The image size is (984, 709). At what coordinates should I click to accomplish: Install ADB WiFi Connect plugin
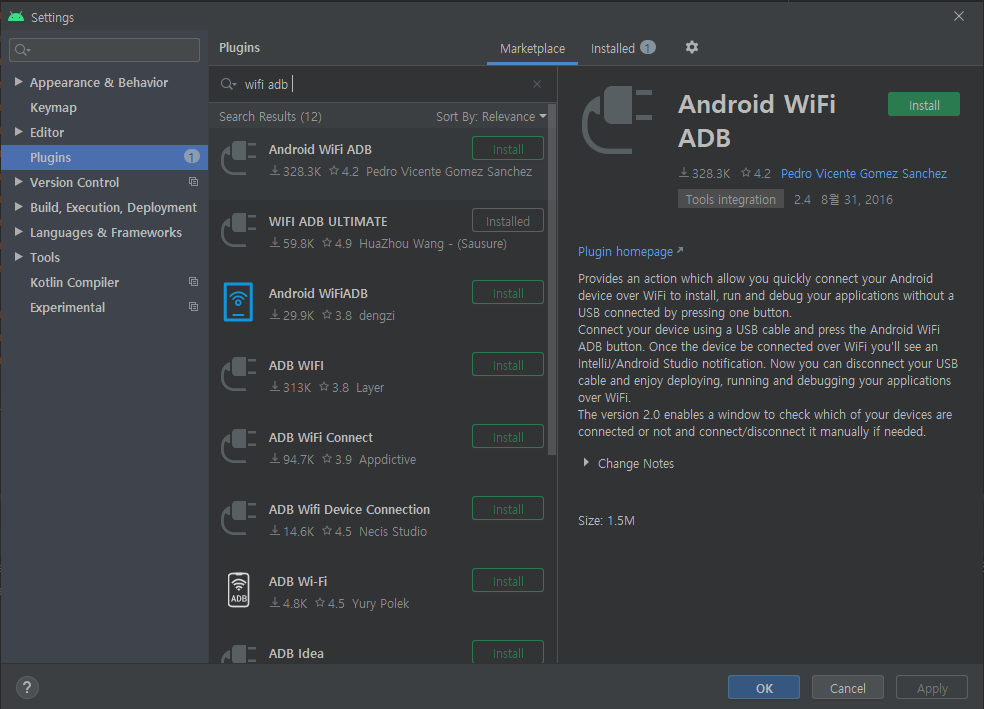pos(508,437)
